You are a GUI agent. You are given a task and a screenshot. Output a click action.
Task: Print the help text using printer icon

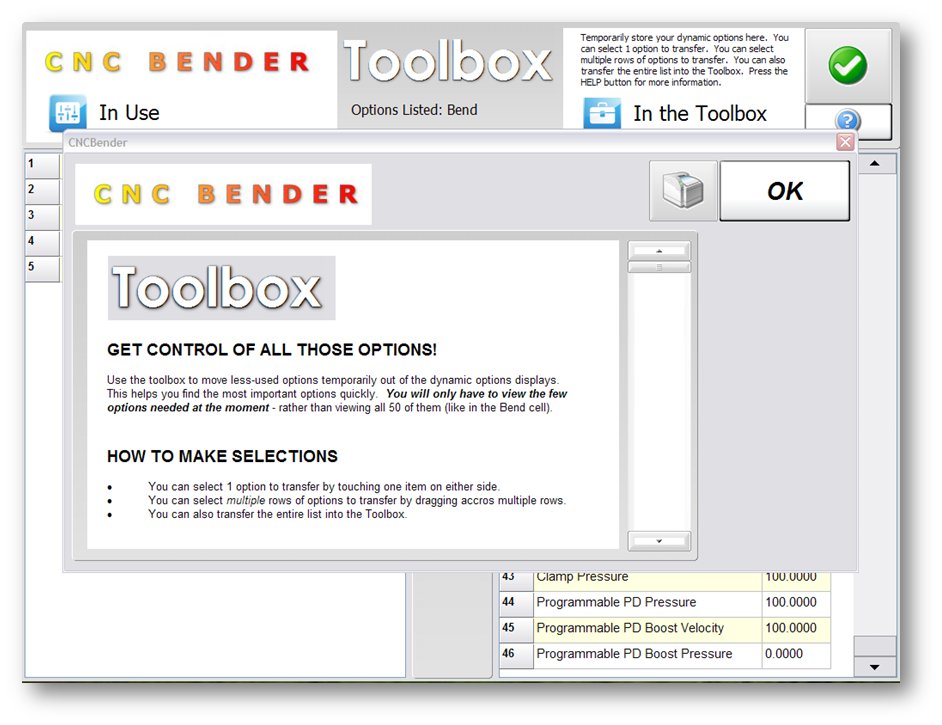[x=683, y=191]
